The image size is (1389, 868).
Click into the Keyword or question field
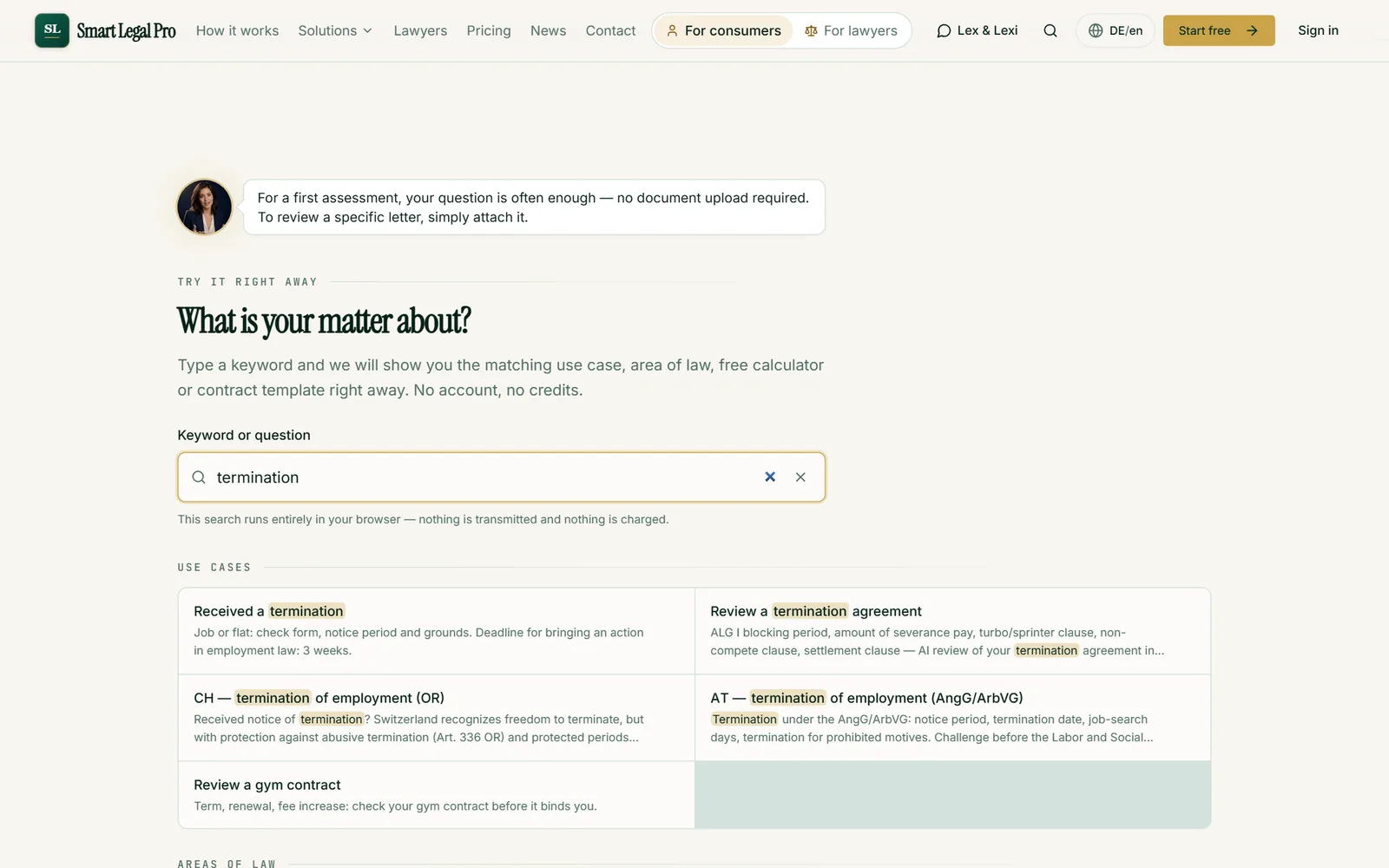coord(501,477)
